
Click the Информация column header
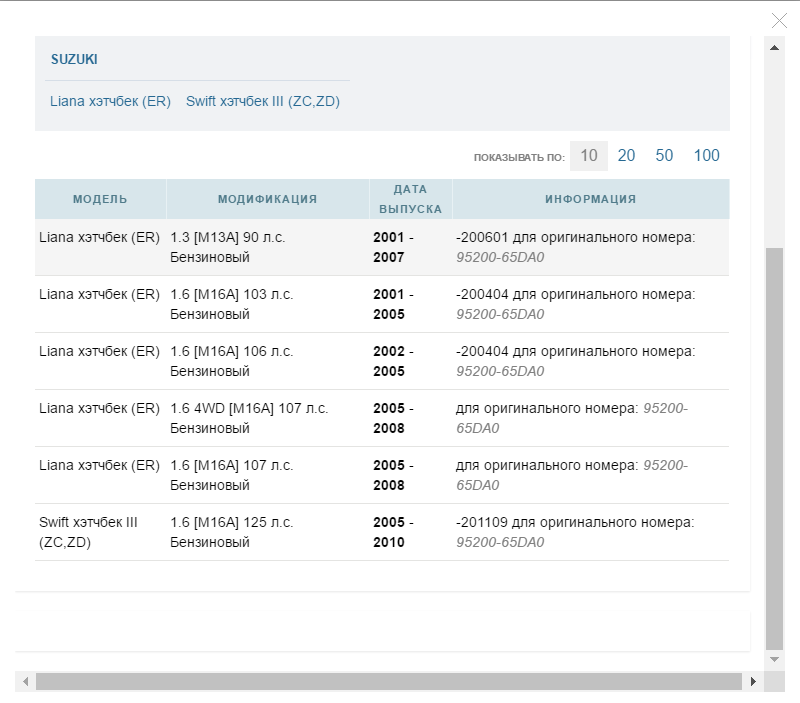pos(590,199)
